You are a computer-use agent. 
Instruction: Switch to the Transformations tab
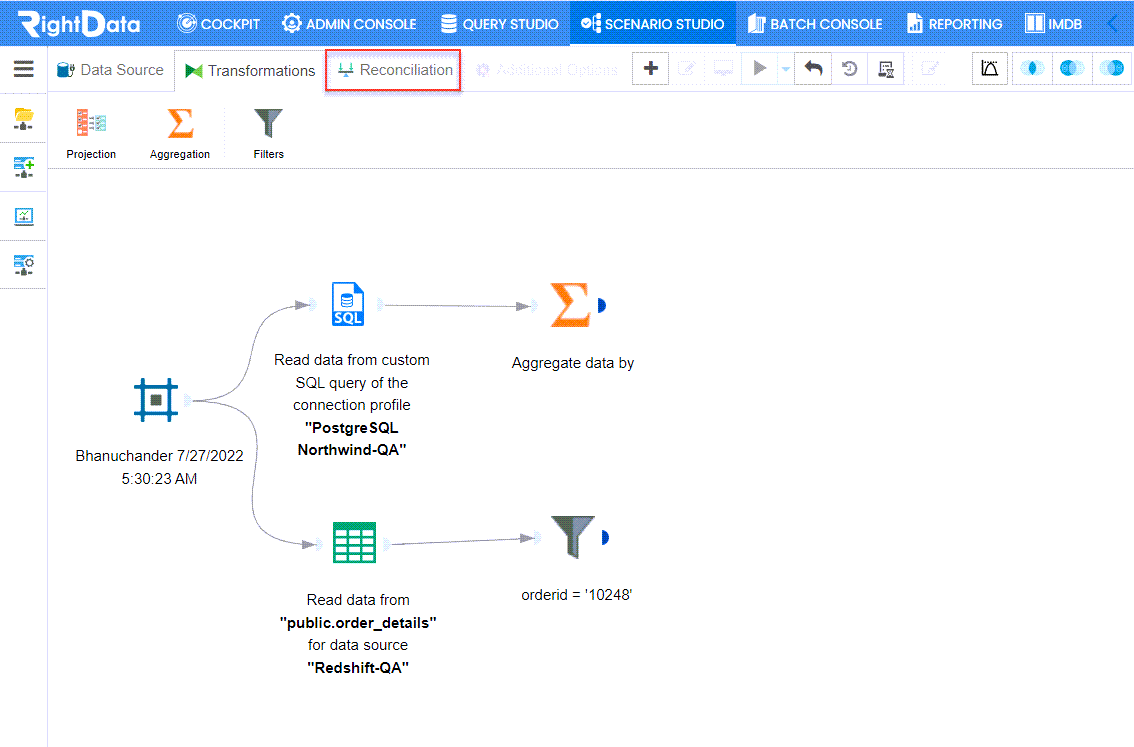coord(250,70)
